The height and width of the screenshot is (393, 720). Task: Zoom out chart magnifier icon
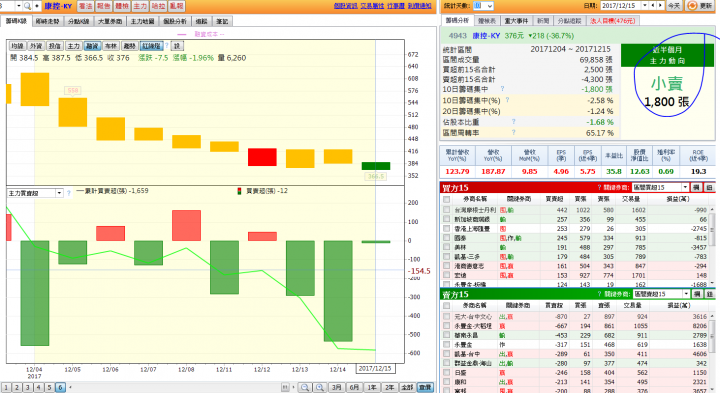click(304, 387)
